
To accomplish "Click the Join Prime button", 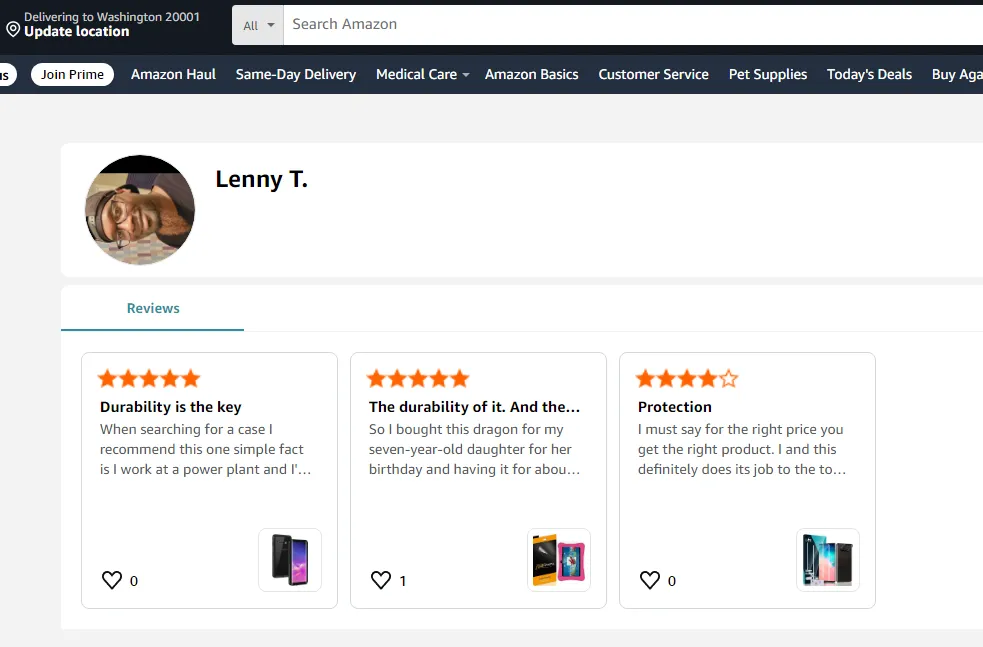I will click(x=72, y=74).
